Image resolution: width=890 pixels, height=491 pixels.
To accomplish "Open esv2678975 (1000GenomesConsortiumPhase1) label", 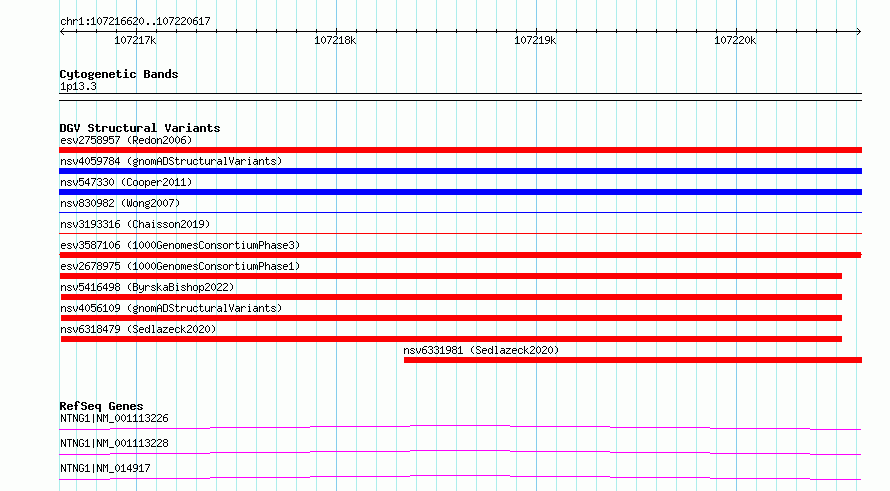I will pos(180,266).
